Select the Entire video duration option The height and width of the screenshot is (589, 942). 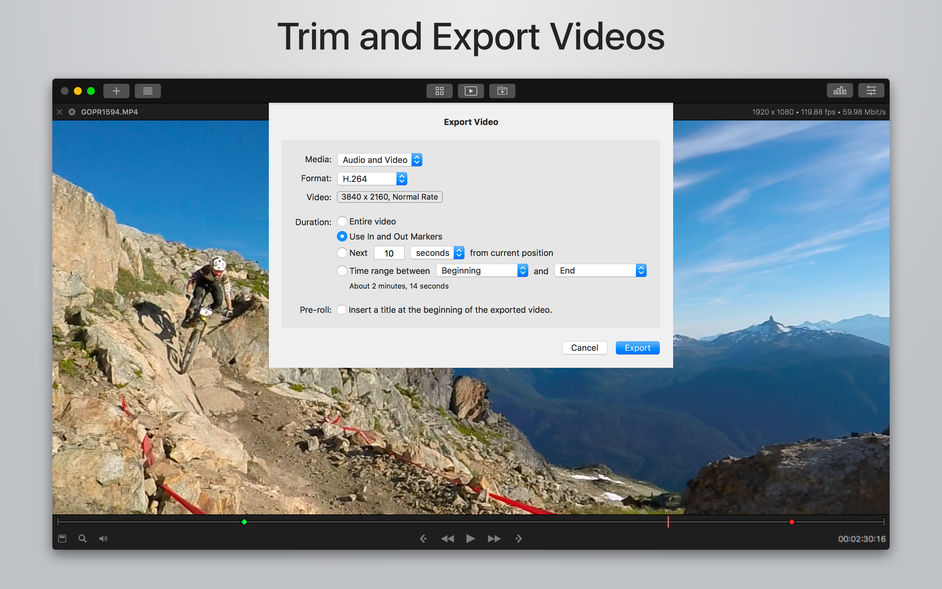(x=341, y=222)
